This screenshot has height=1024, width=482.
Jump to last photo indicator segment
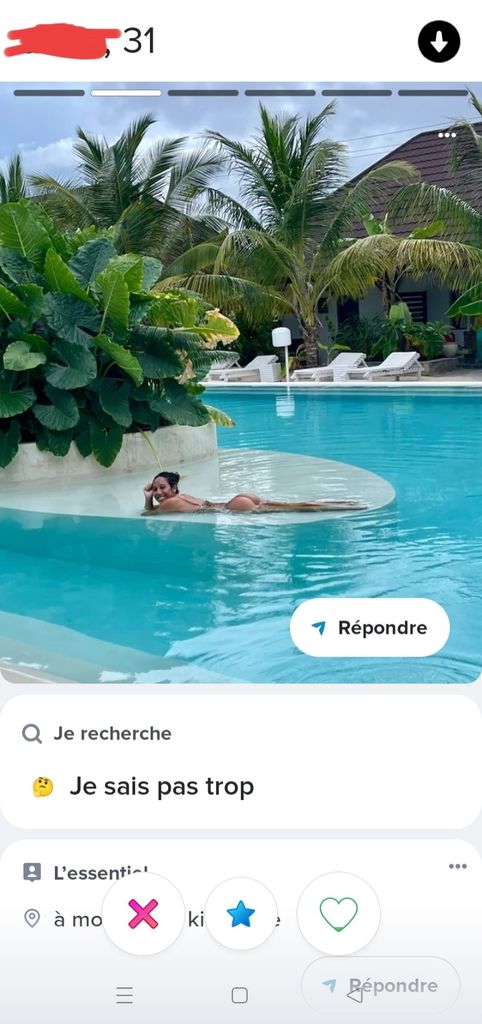434,93
